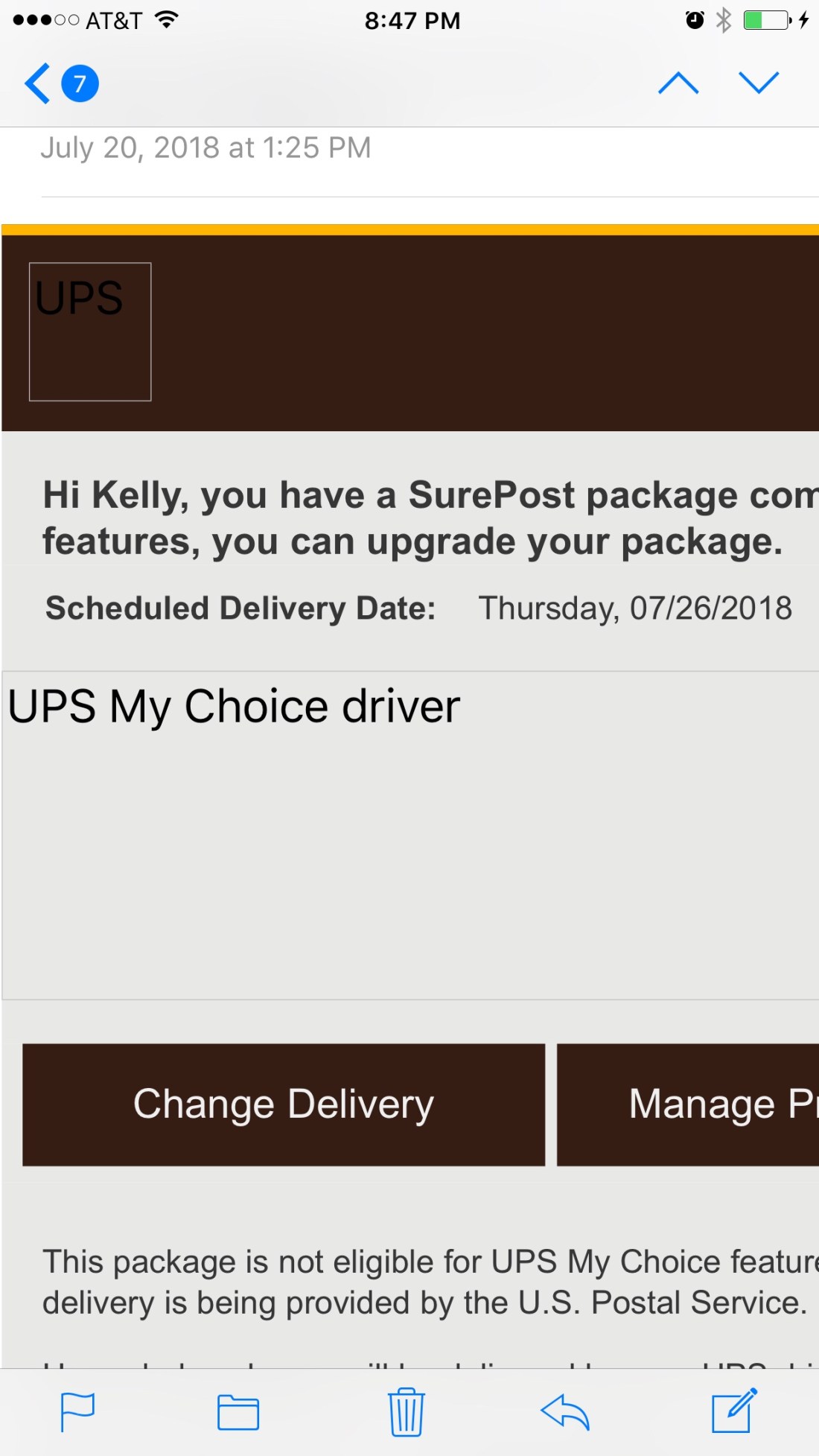The width and height of the screenshot is (819, 1456).
Task: Tap the unread count badge showing 7
Action: pyautogui.click(x=80, y=83)
